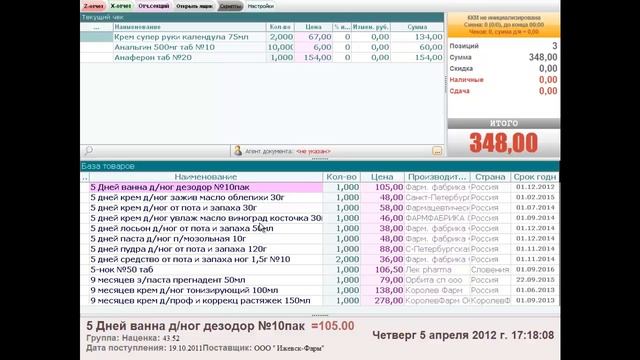
Task: Select '5 дней крем д/ног увлаж масло виноград' row
Action: 320,218
